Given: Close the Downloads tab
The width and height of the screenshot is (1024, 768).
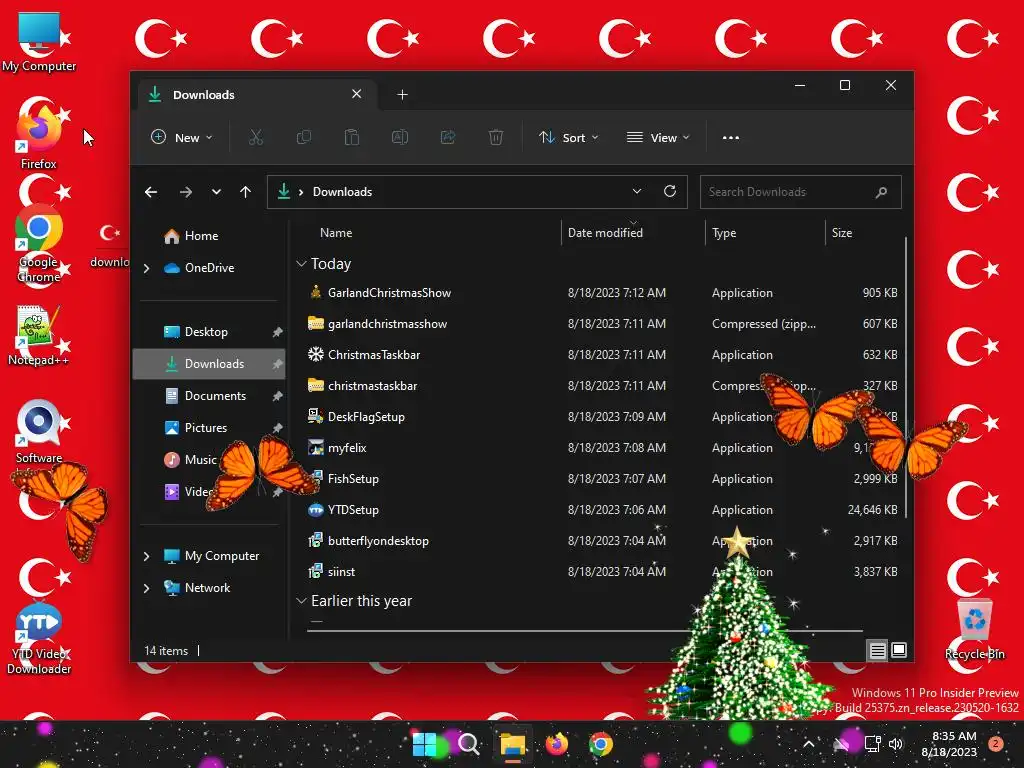Looking at the screenshot, I should [357, 94].
